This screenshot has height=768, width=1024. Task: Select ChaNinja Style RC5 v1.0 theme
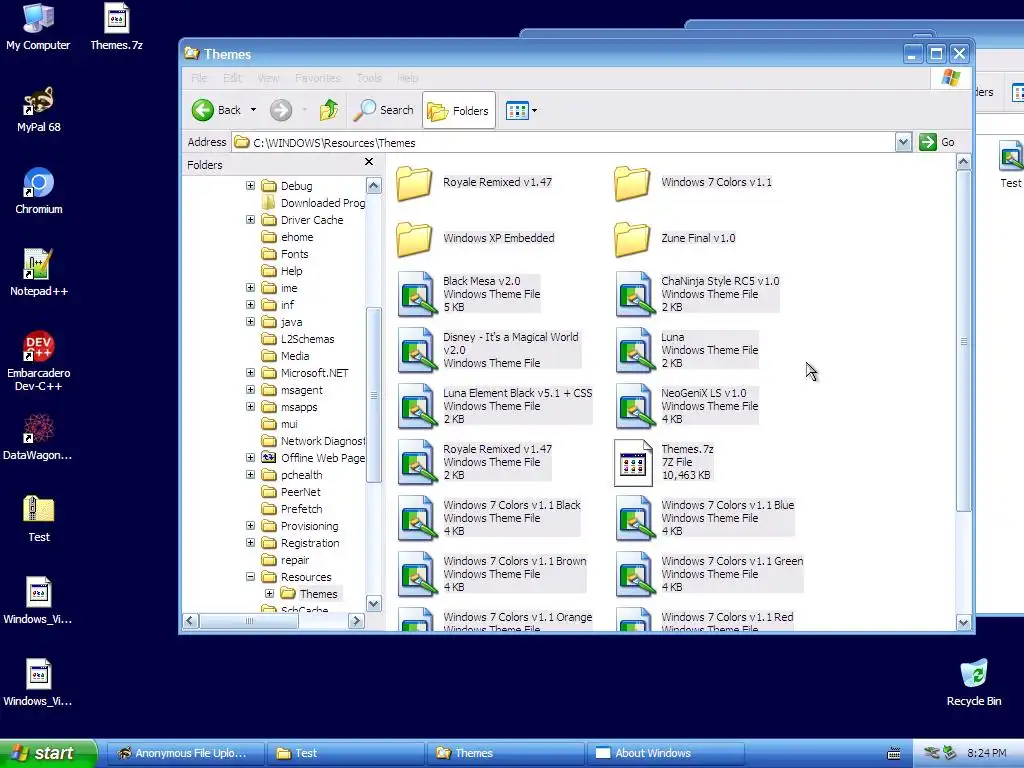click(697, 294)
